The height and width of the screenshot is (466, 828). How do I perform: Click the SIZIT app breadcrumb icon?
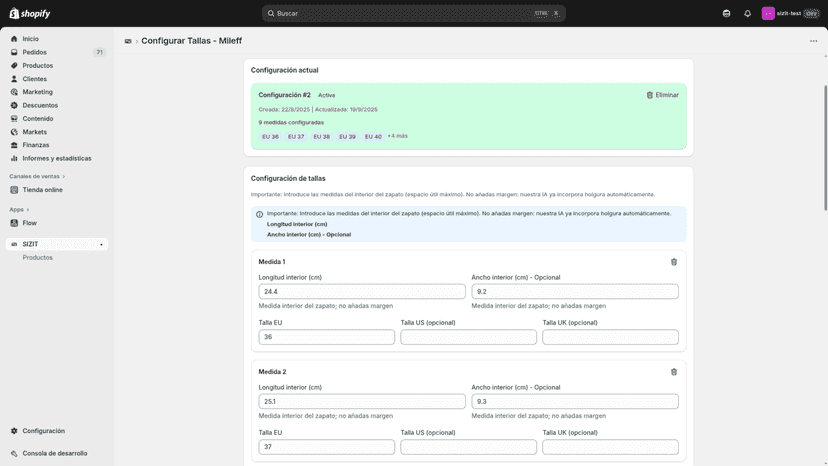(128, 41)
